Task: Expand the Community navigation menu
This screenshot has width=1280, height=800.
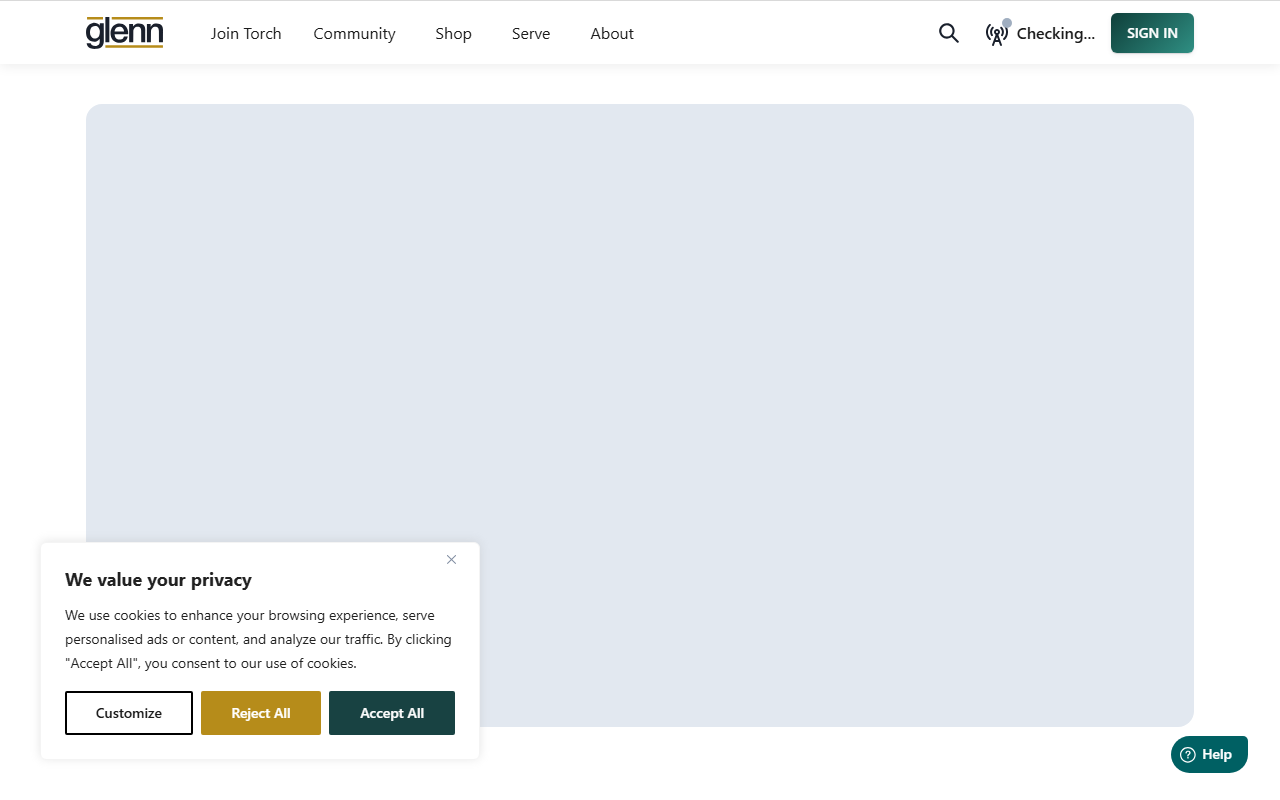Action: coord(354,33)
